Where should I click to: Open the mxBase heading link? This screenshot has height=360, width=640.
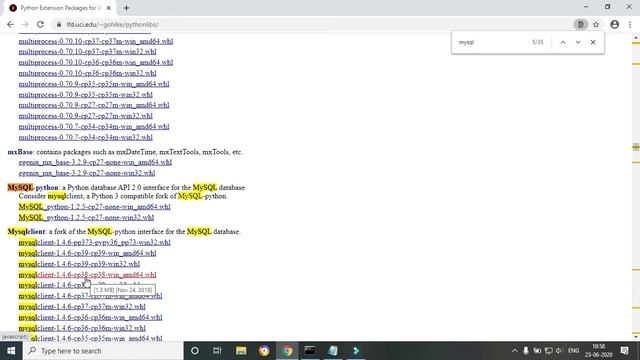point(20,152)
